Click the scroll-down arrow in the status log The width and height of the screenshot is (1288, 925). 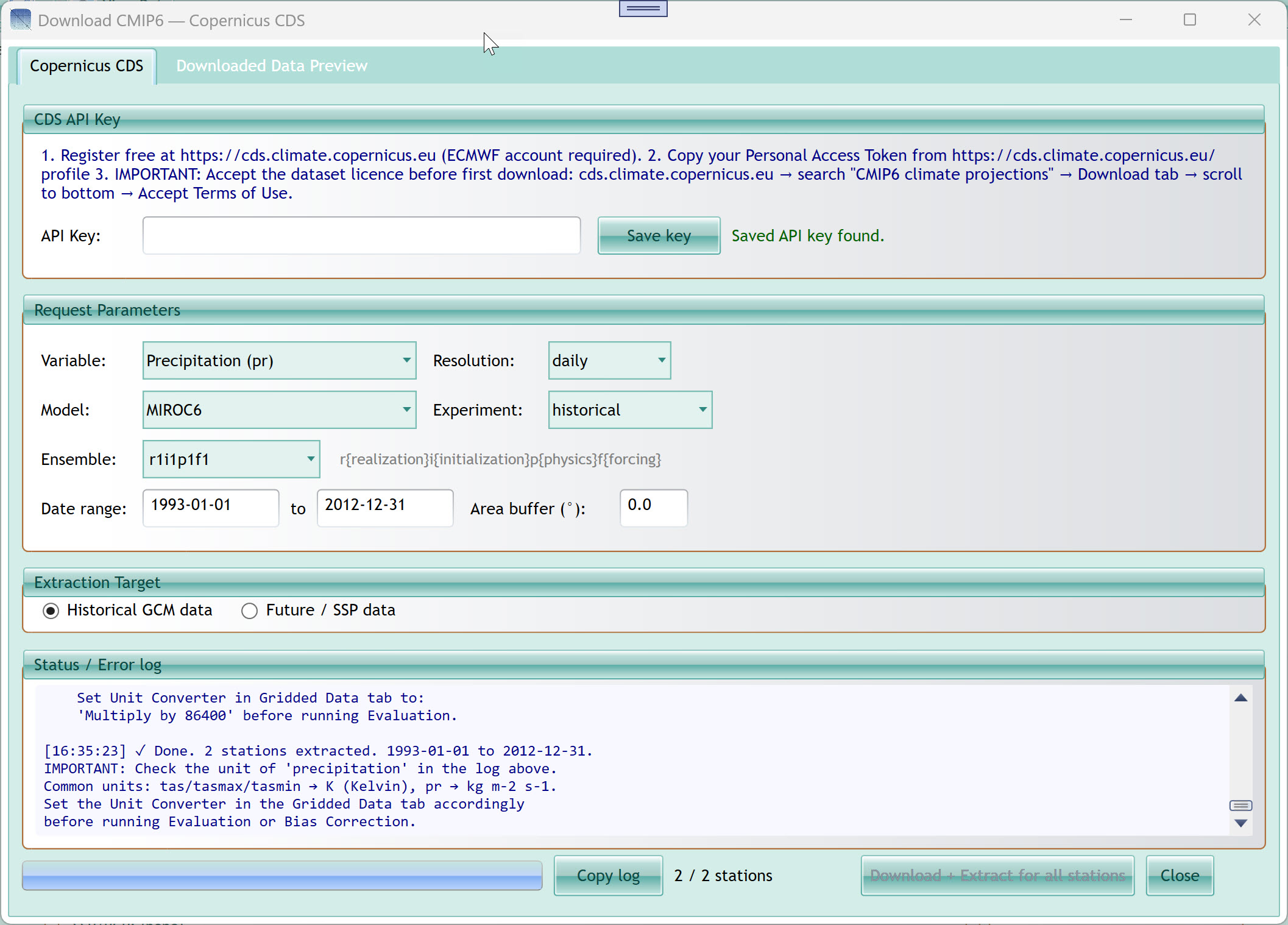click(x=1240, y=823)
